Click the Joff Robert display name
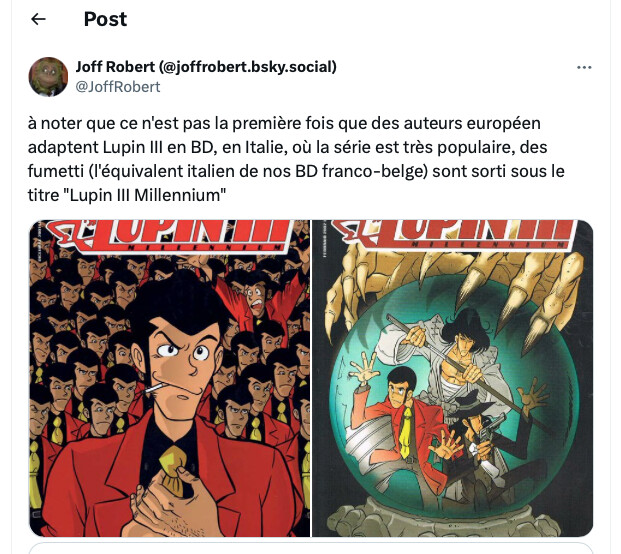621x554 pixels. [206, 67]
